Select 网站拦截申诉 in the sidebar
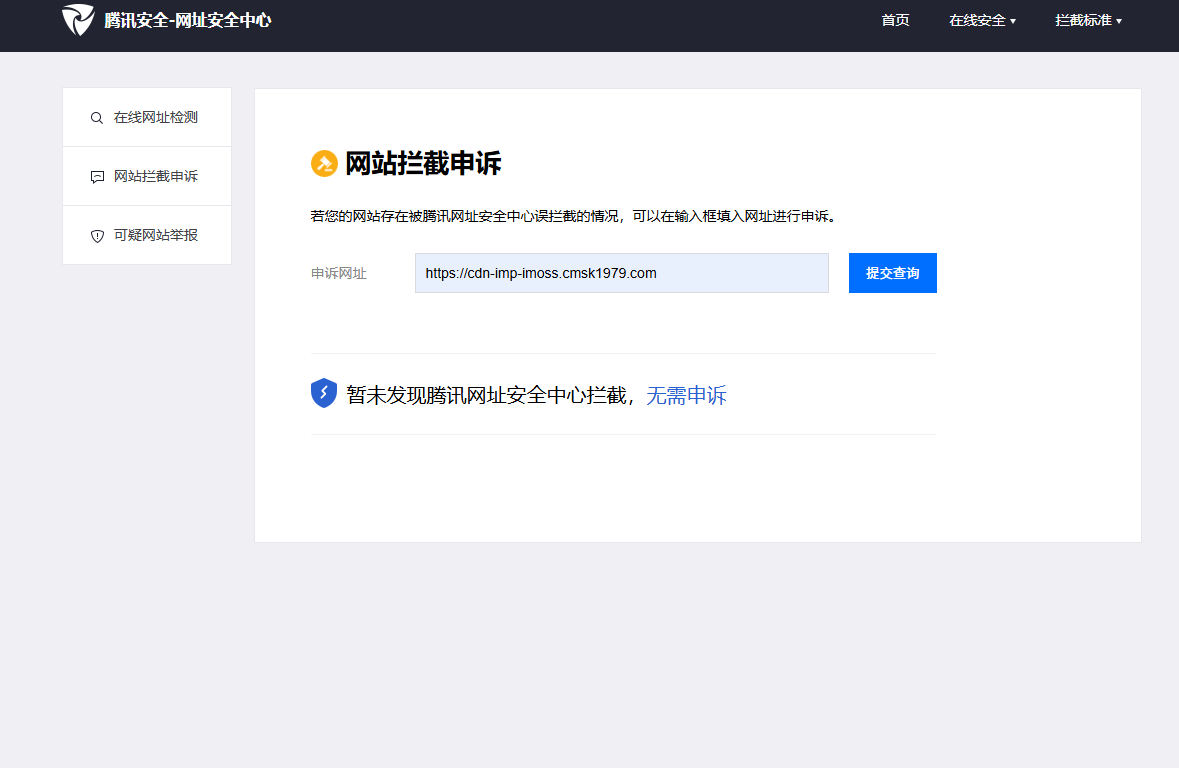1179x768 pixels. [147, 176]
